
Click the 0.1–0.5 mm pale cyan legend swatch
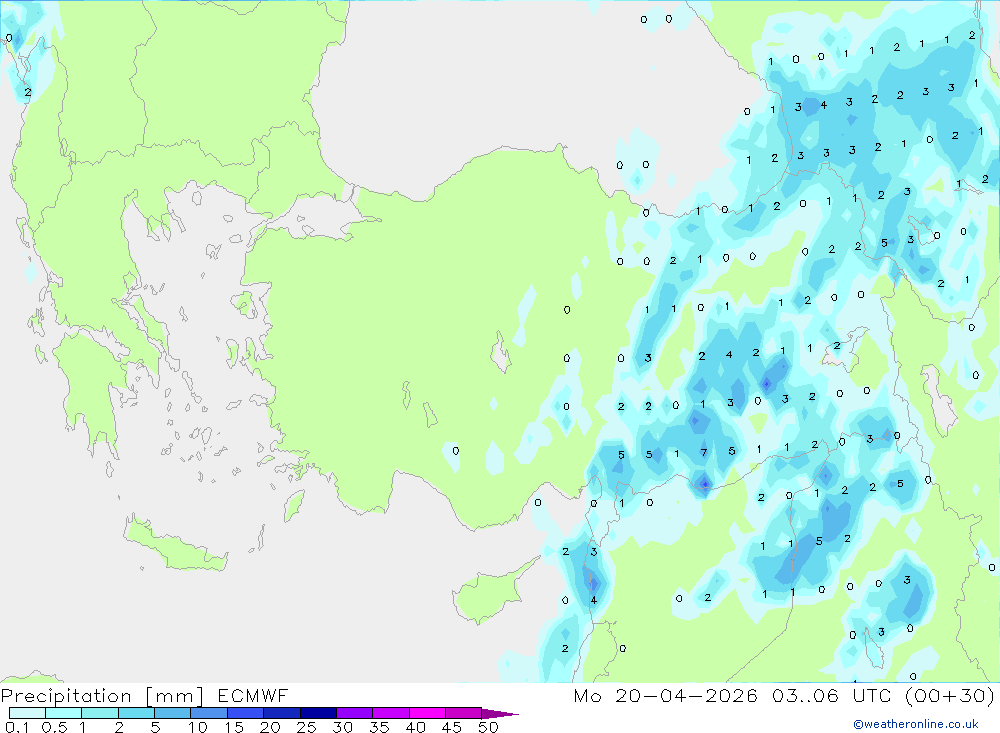pos(27,713)
